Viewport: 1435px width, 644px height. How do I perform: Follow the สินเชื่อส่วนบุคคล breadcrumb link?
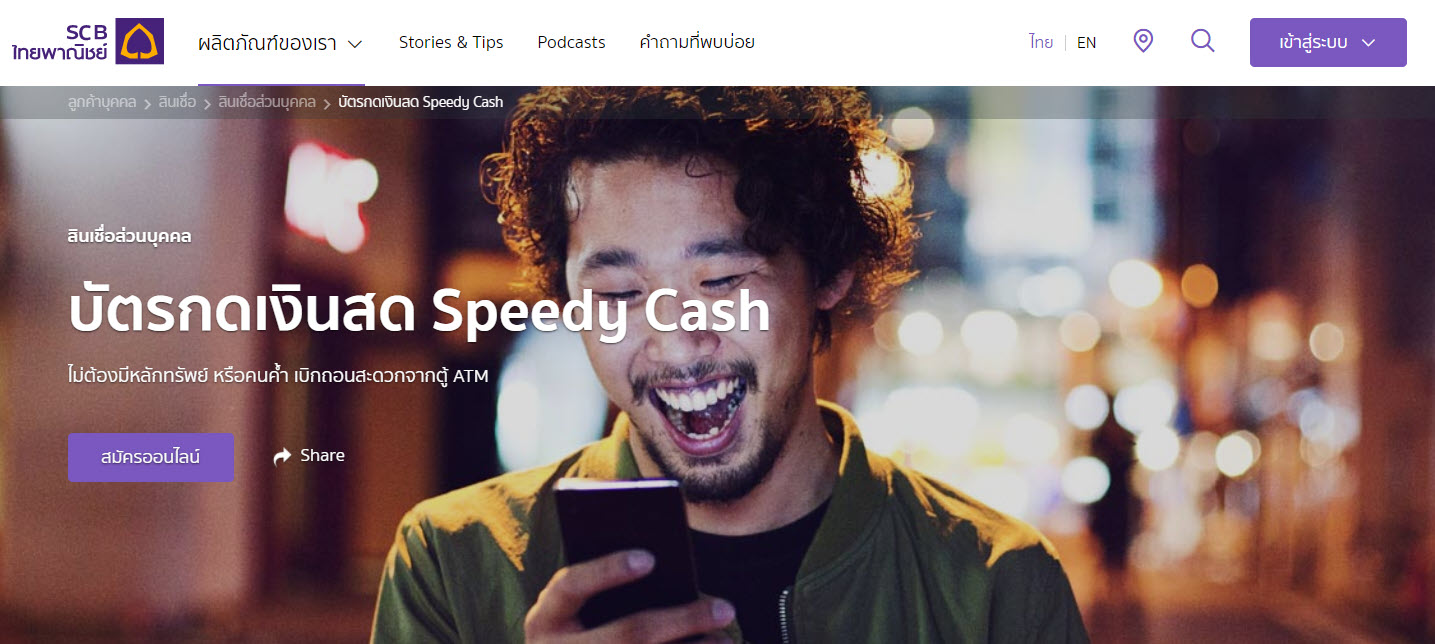(267, 102)
